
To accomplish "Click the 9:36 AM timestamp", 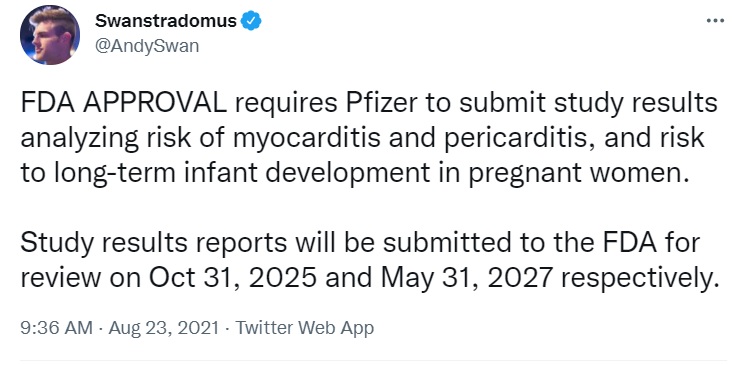I will point(56,328).
